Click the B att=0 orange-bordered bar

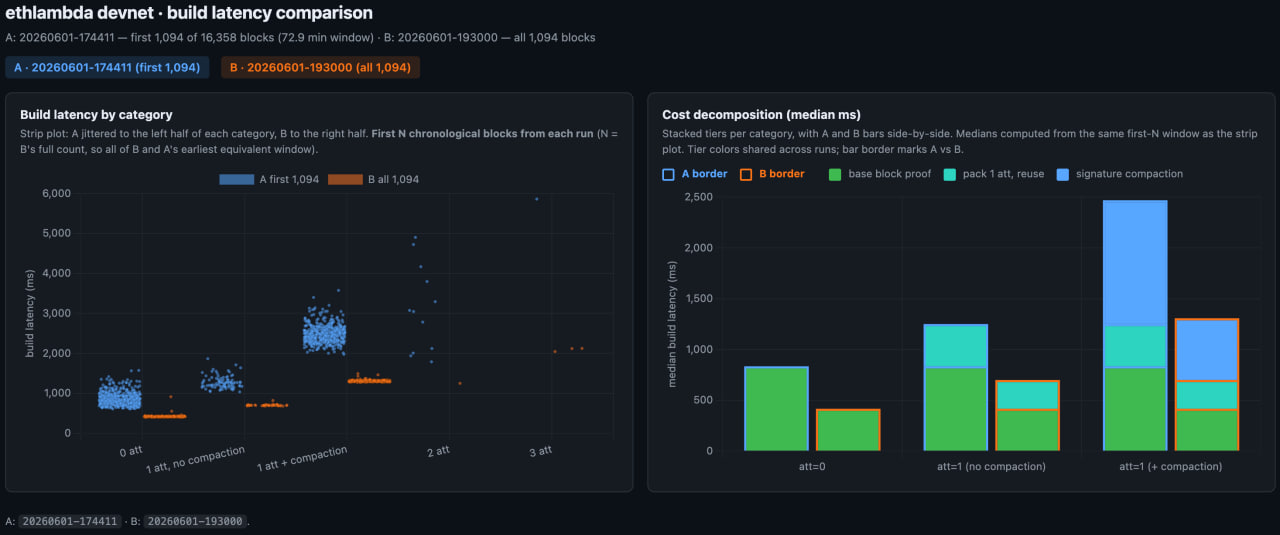pos(848,430)
